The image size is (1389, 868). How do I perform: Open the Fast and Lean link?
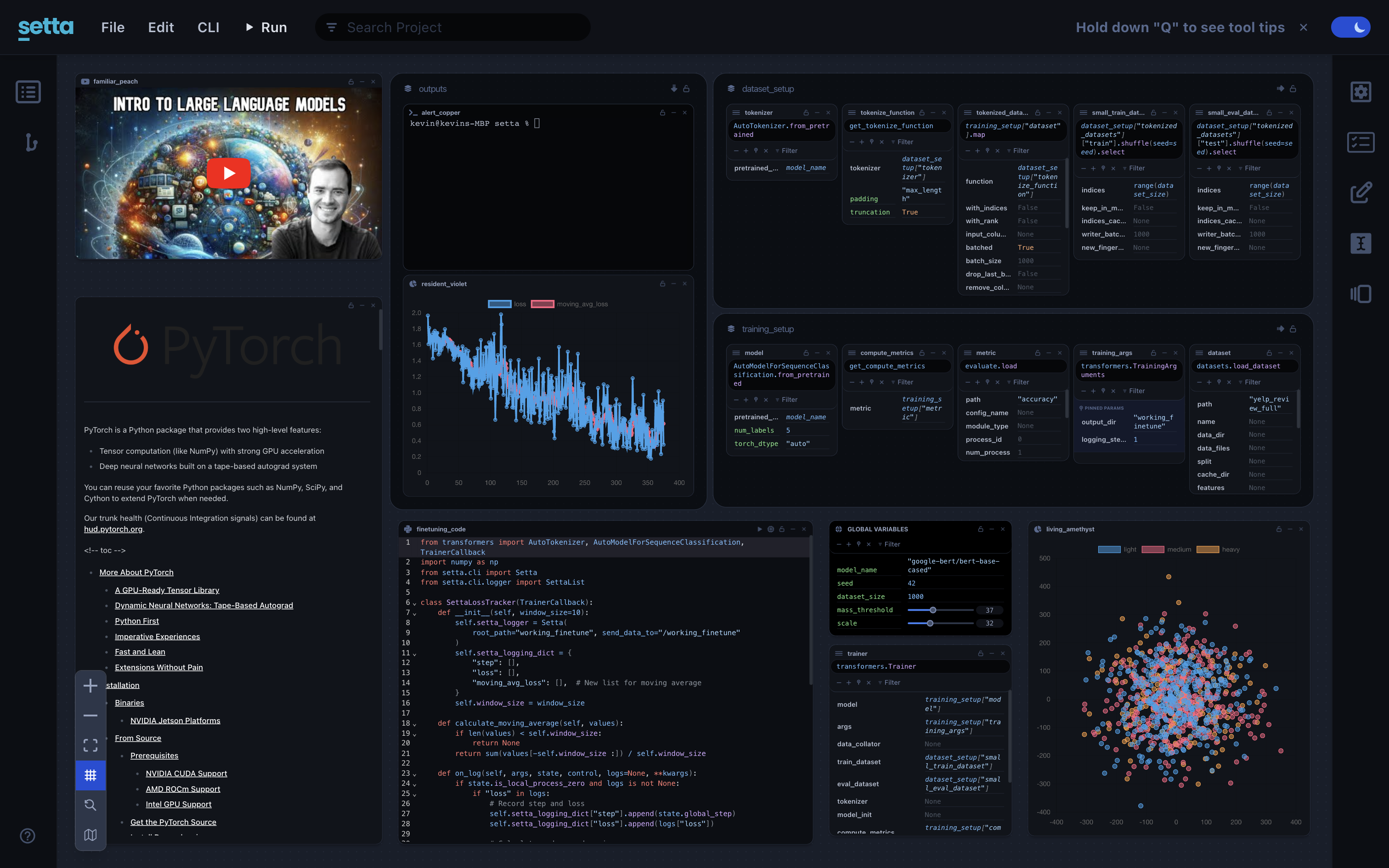click(140, 652)
